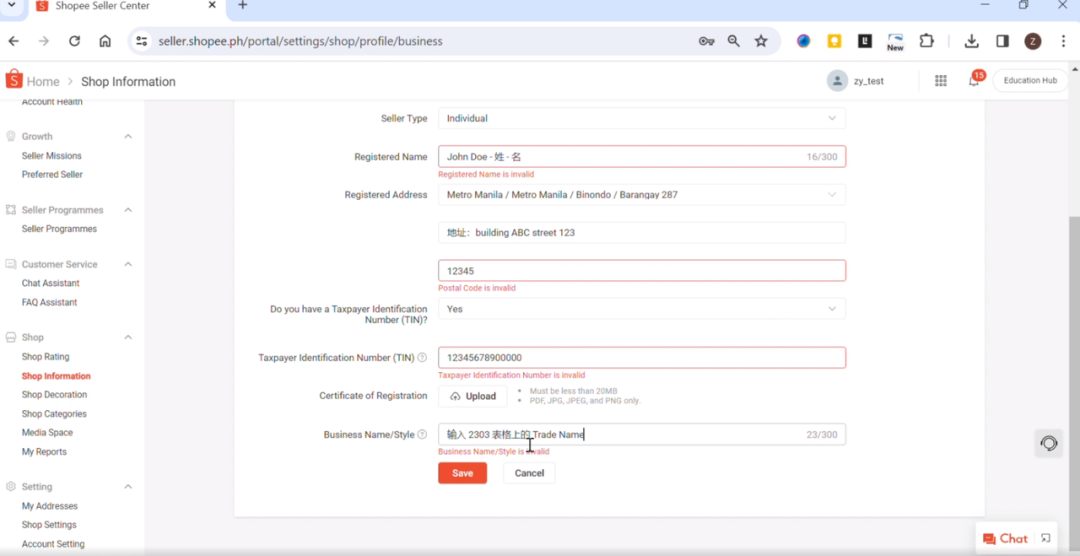Go to Shop Rating page
Viewport: 1080px width, 556px height.
pos(45,357)
